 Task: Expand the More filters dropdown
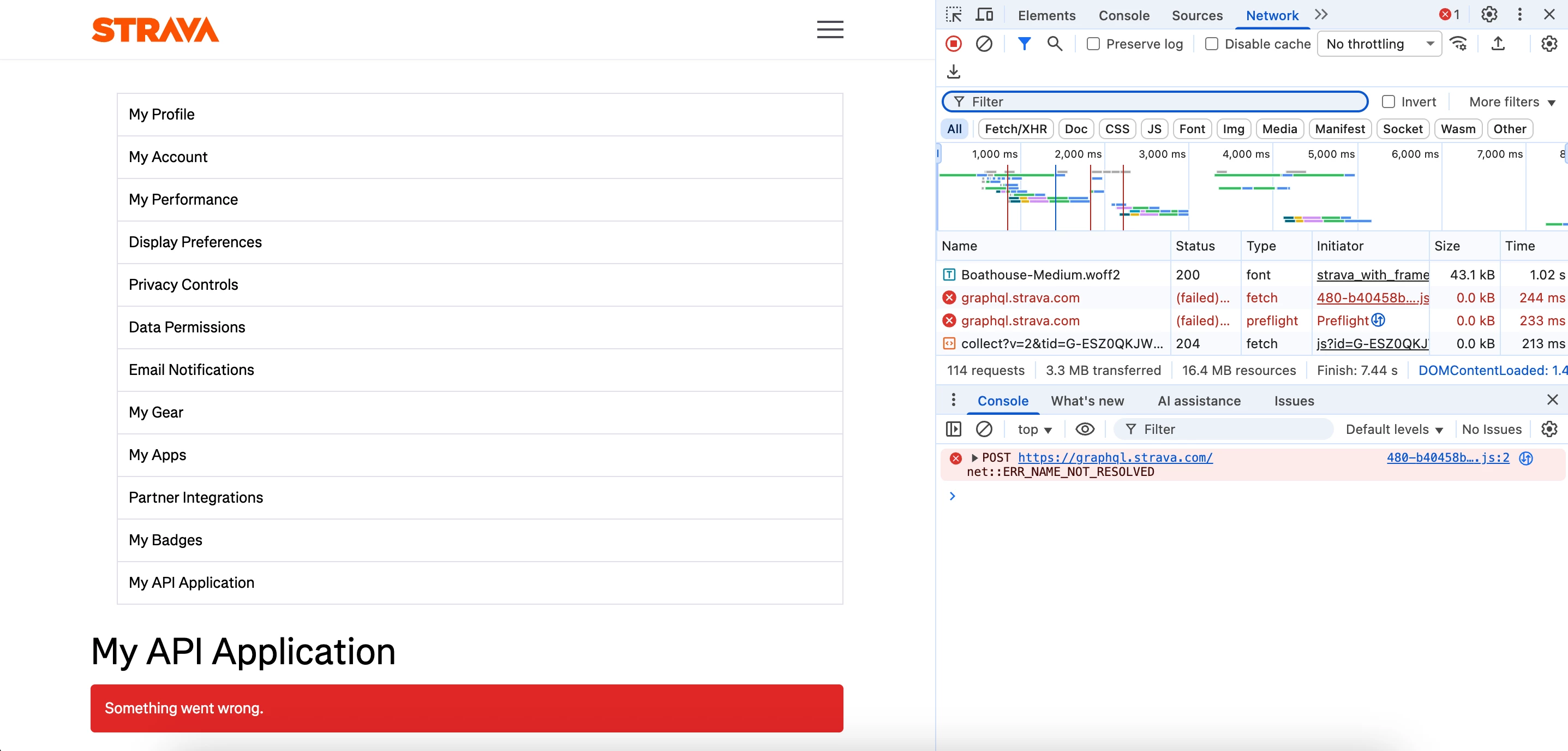pos(1511,102)
